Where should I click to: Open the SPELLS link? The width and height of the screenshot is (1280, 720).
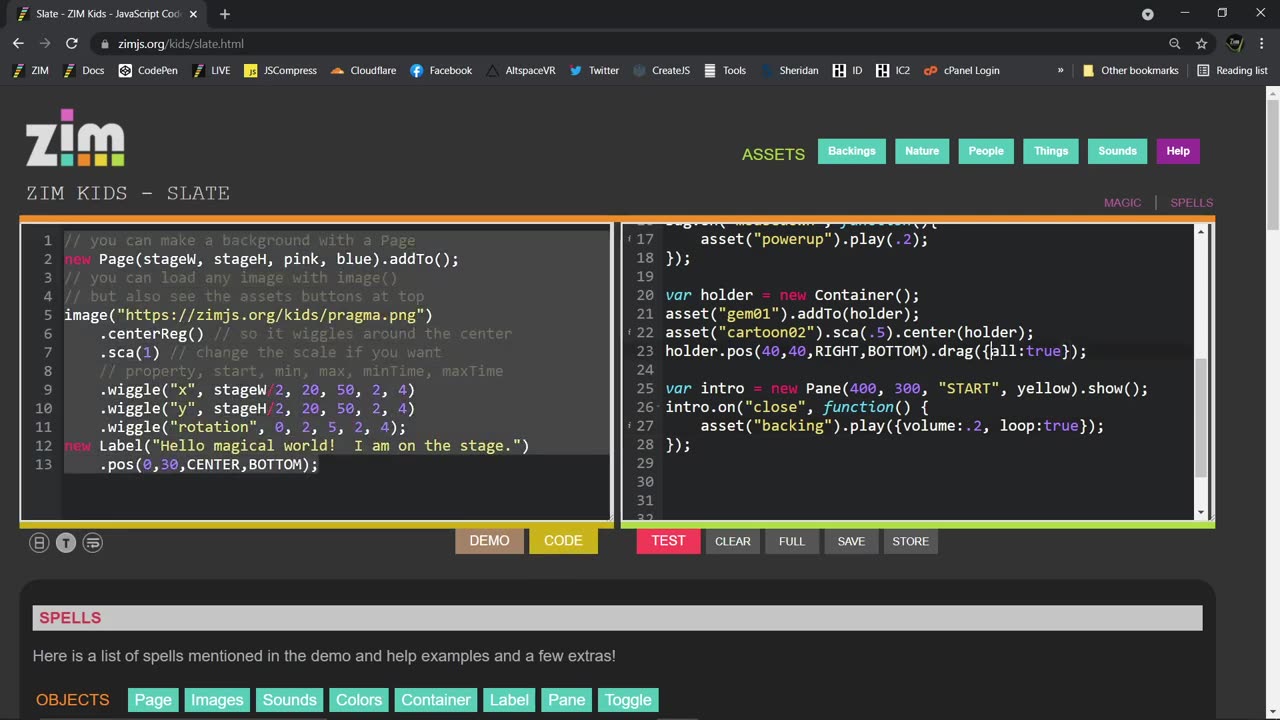click(1191, 202)
